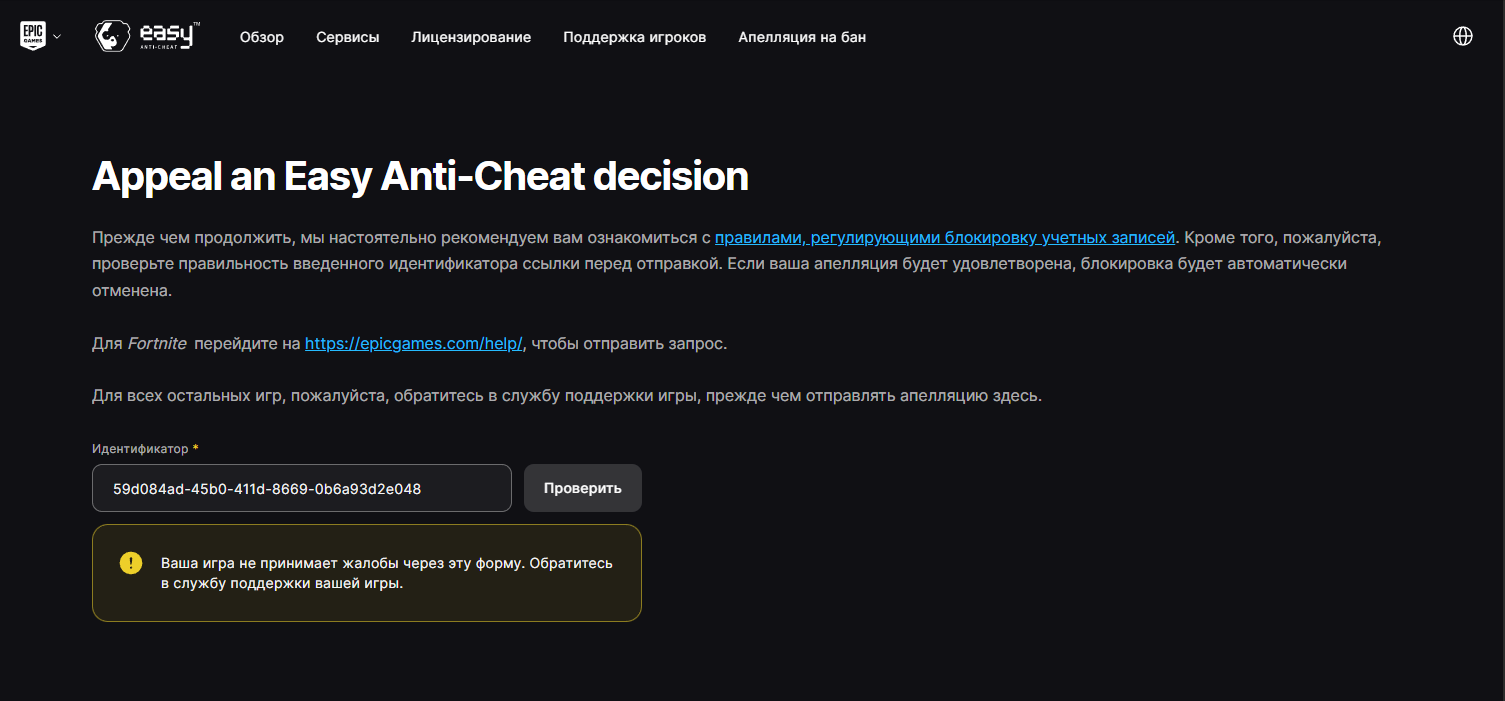This screenshot has width=1505, height=701.
Task: Click the Easy Anti-Cheat bear hexagon icon
Action: tap(109, 37)
